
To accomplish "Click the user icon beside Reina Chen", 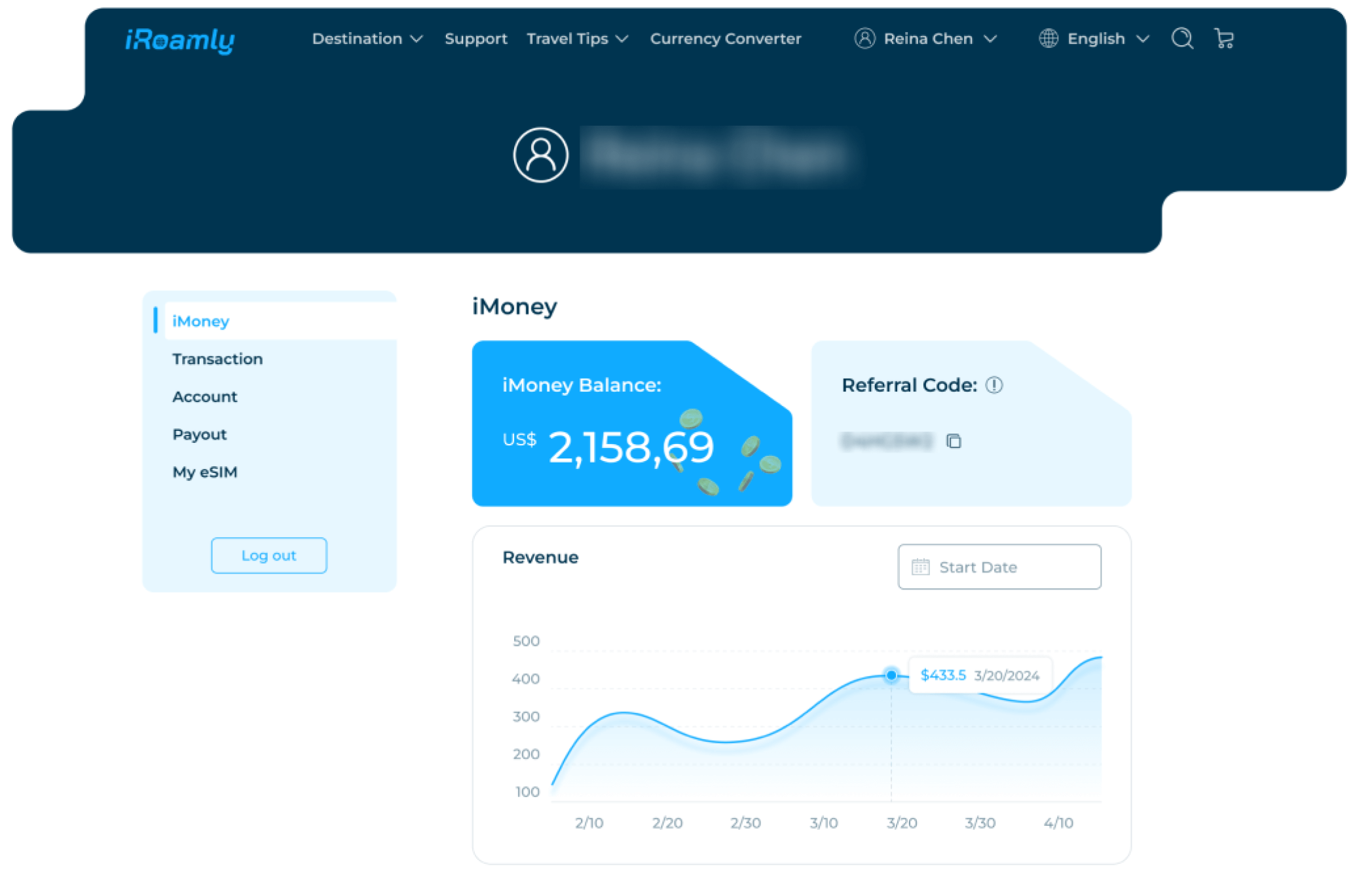I will [864, 39].
